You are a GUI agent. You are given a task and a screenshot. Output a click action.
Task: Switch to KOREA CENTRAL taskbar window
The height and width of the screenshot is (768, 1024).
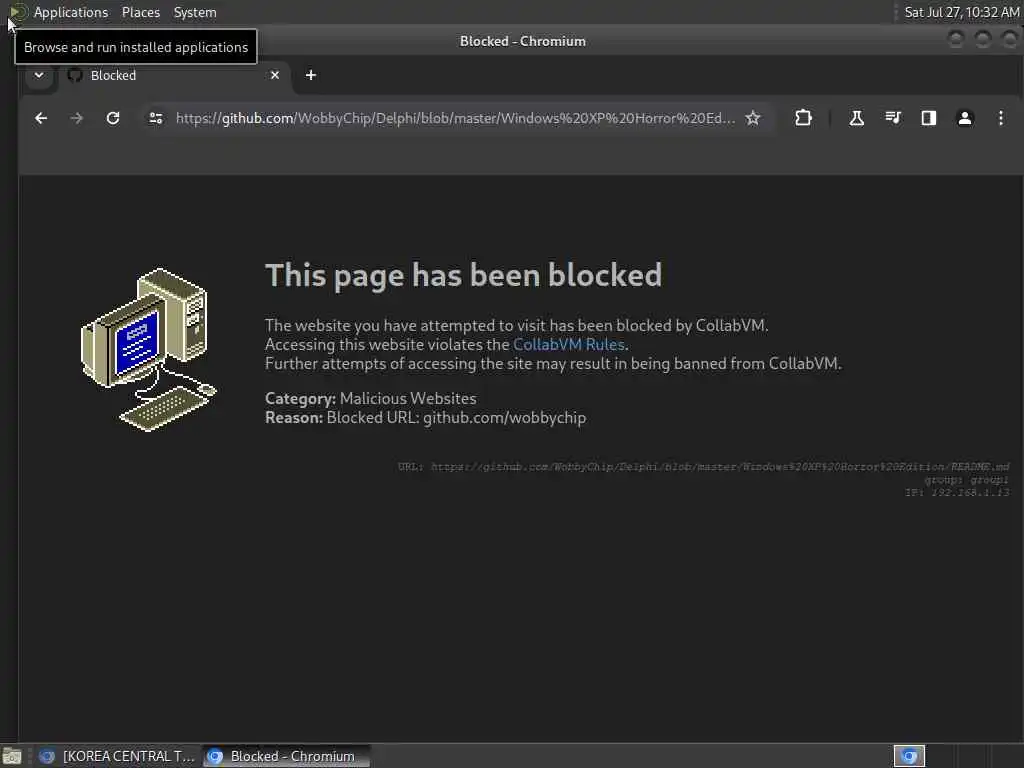[x=118, y=756]
